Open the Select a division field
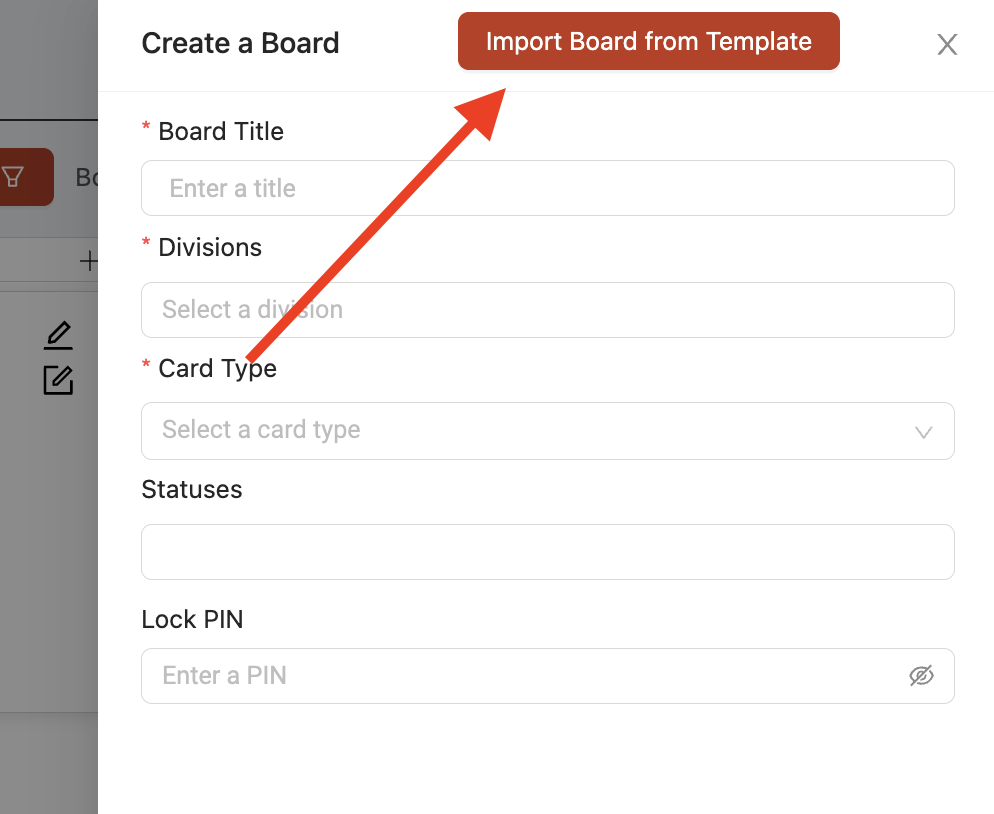The image size is (994, 814). coord(548,310)
